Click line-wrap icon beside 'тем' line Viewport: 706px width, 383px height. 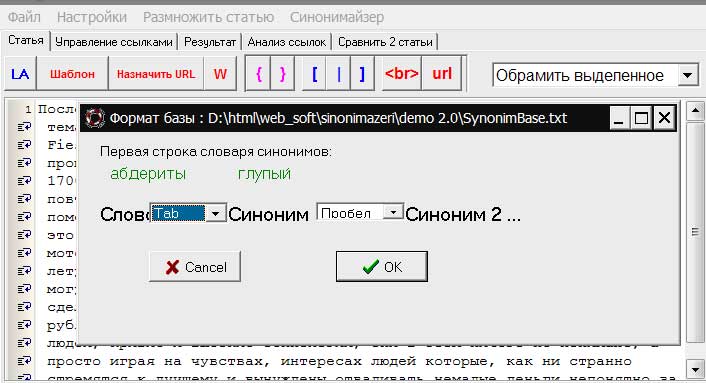coord(24,127)
